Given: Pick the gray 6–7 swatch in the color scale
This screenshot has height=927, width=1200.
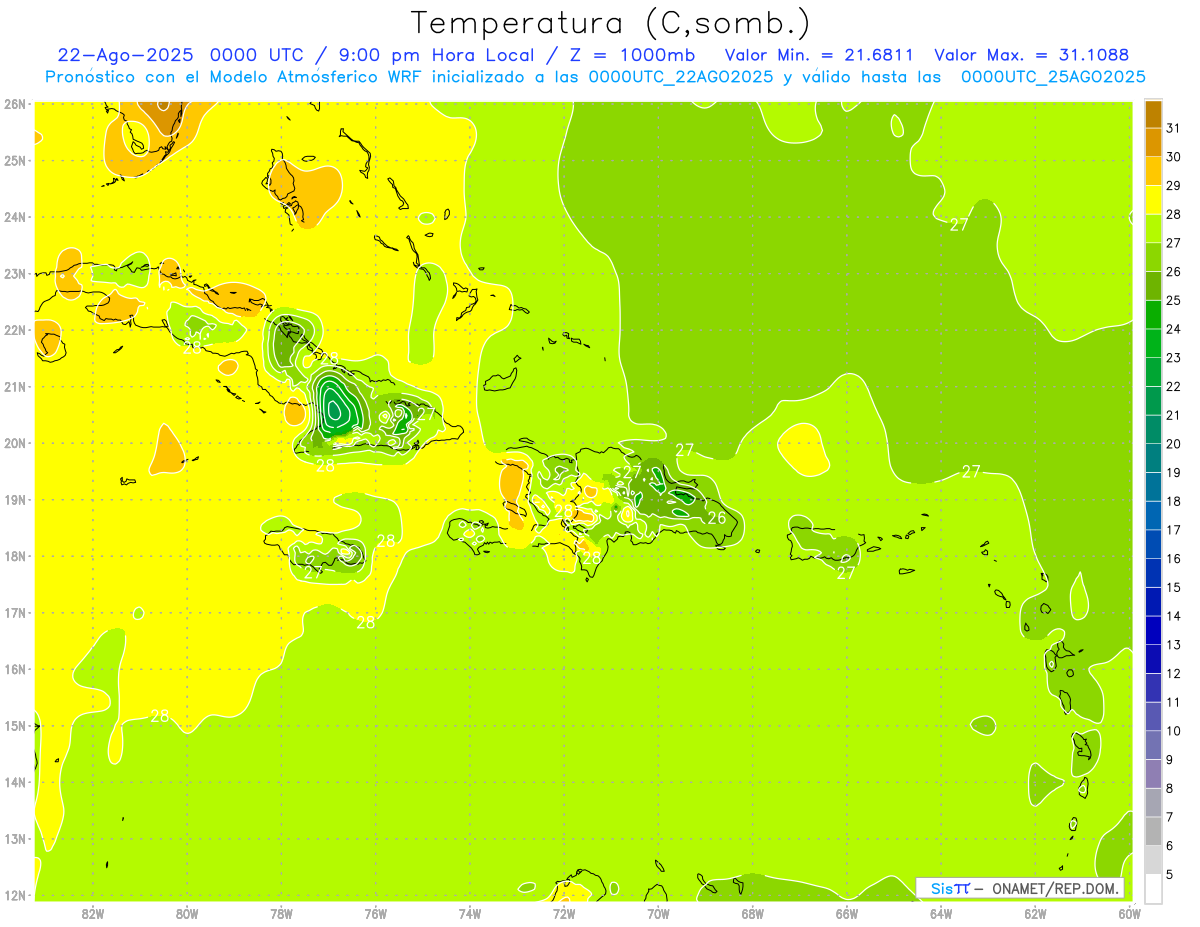Looking at the screenshot, I should 1153,831.
